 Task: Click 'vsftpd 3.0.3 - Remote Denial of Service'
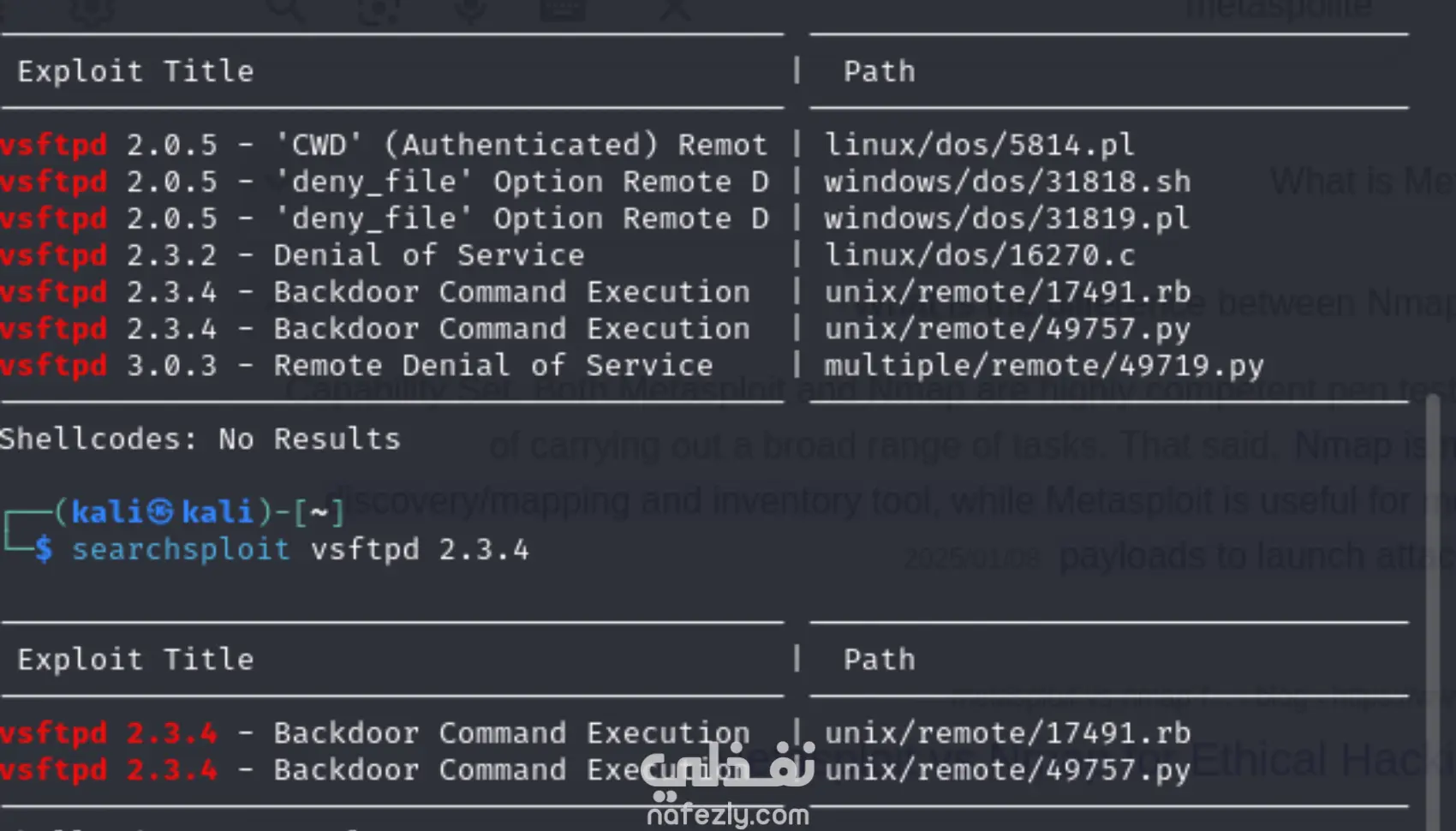pyautogui.click(x=356, y=366)
